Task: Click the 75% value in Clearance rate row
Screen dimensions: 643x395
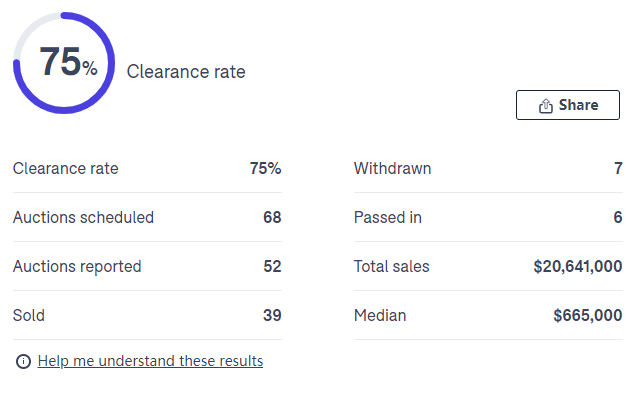Action: coord(265,169)
